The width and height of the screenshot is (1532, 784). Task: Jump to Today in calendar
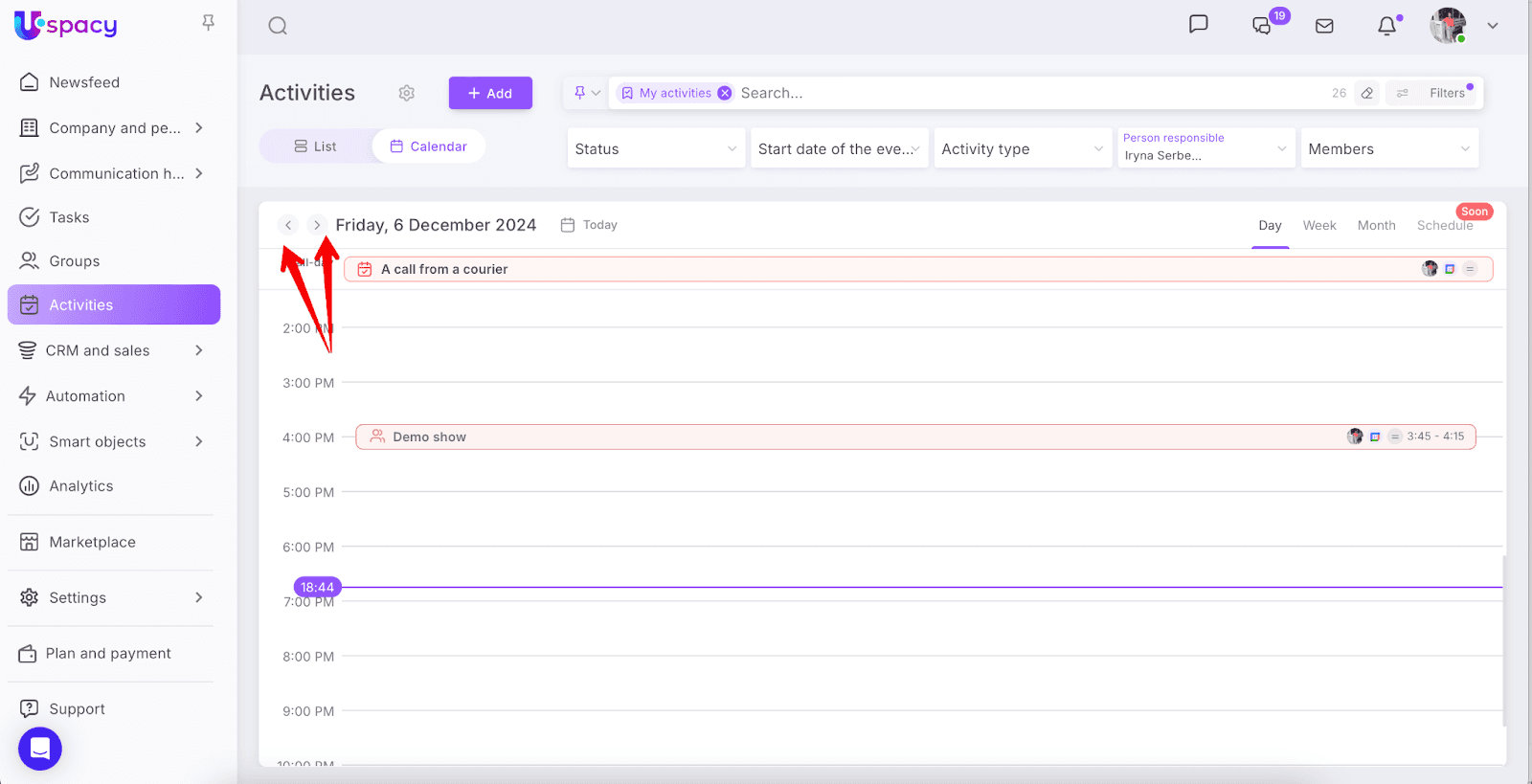(590, 225)
